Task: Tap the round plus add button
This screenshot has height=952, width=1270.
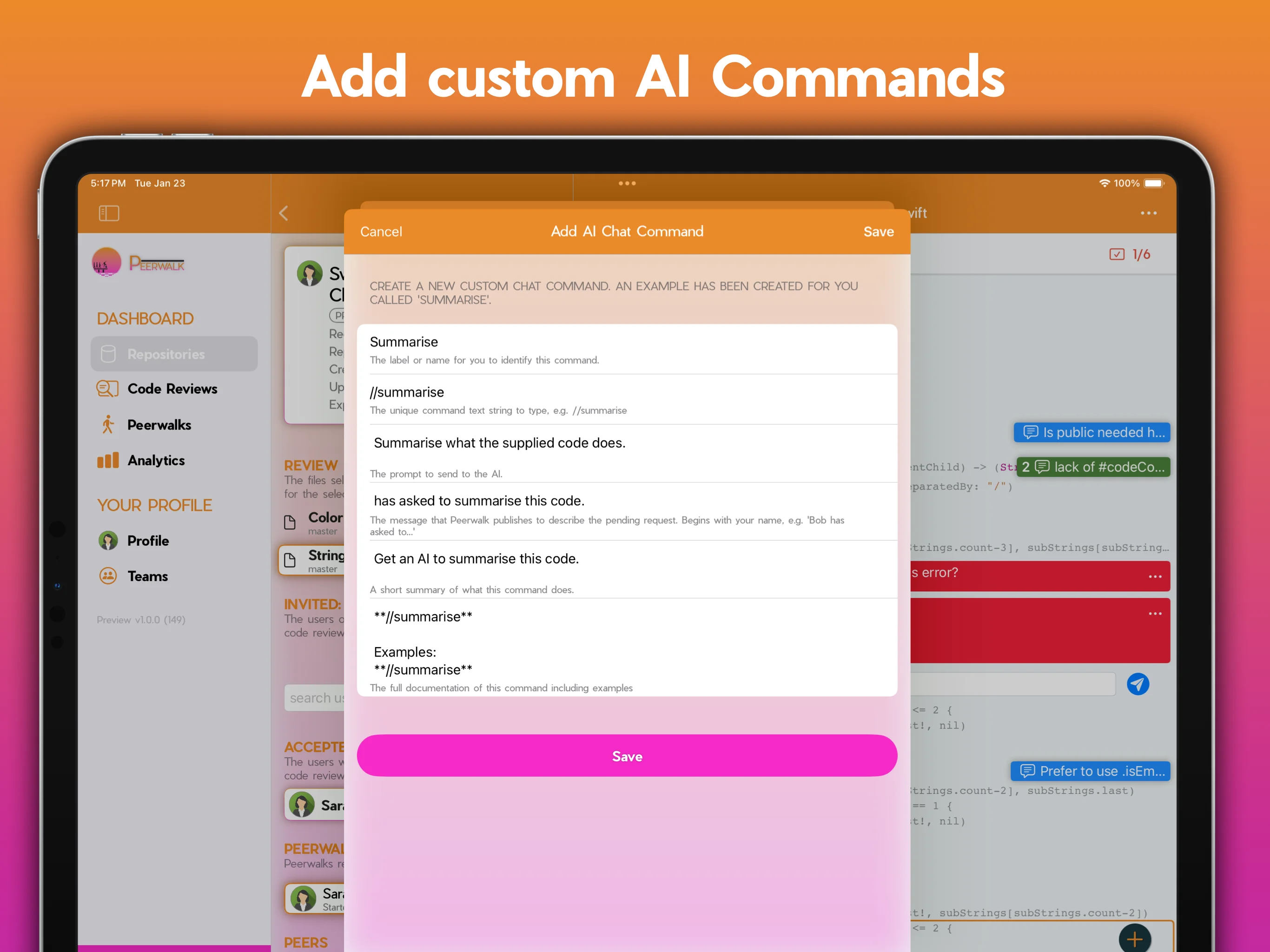Action: (x=1135, y=939)
